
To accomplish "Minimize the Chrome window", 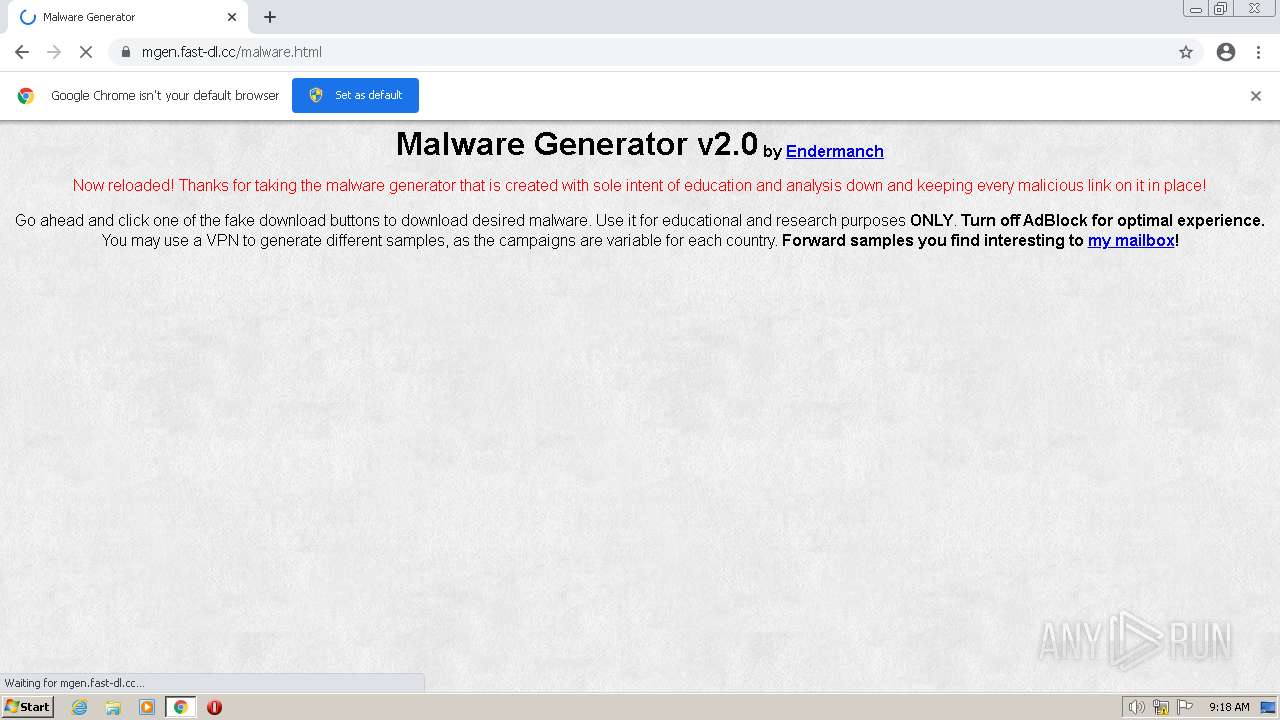I will pos(1196,9).
